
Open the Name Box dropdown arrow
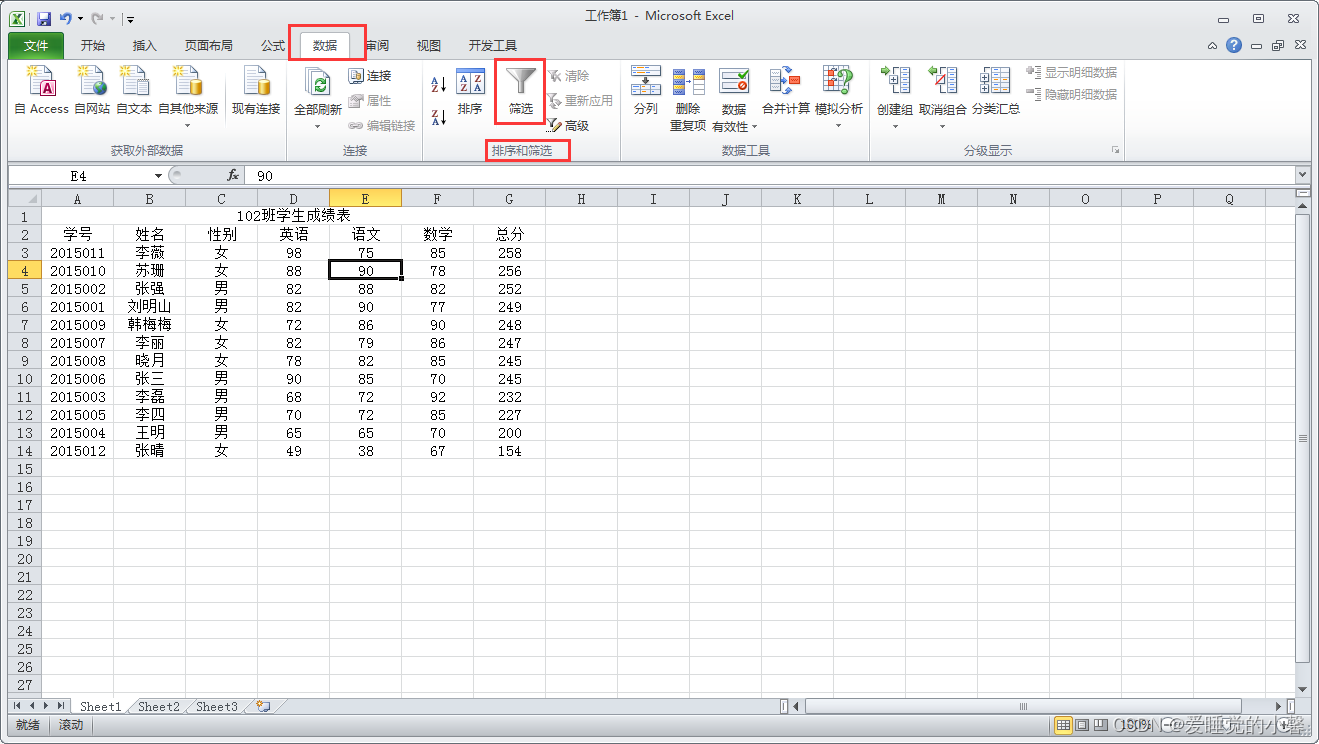(158, 175)
